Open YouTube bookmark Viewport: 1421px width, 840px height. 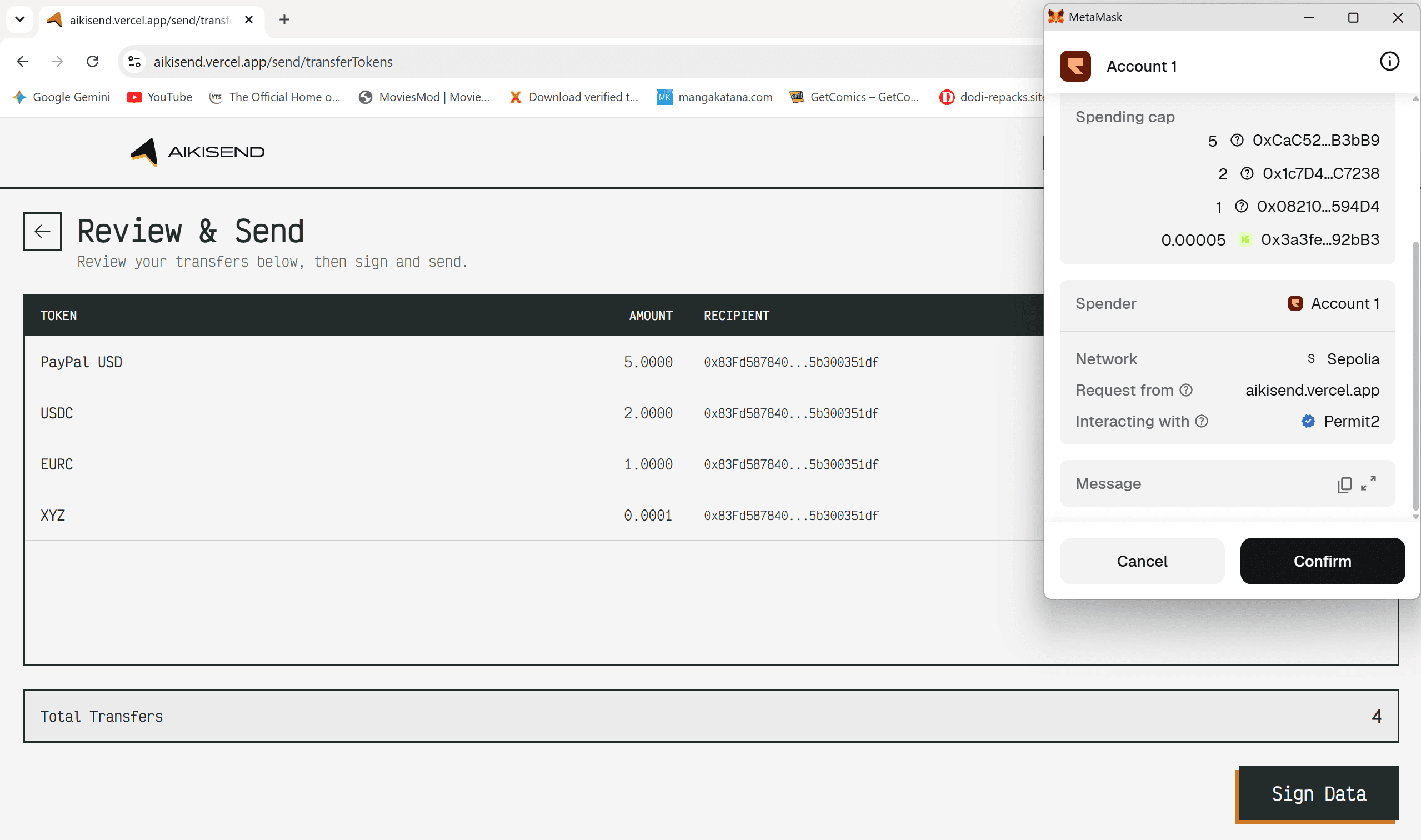[x=159, y=97]
